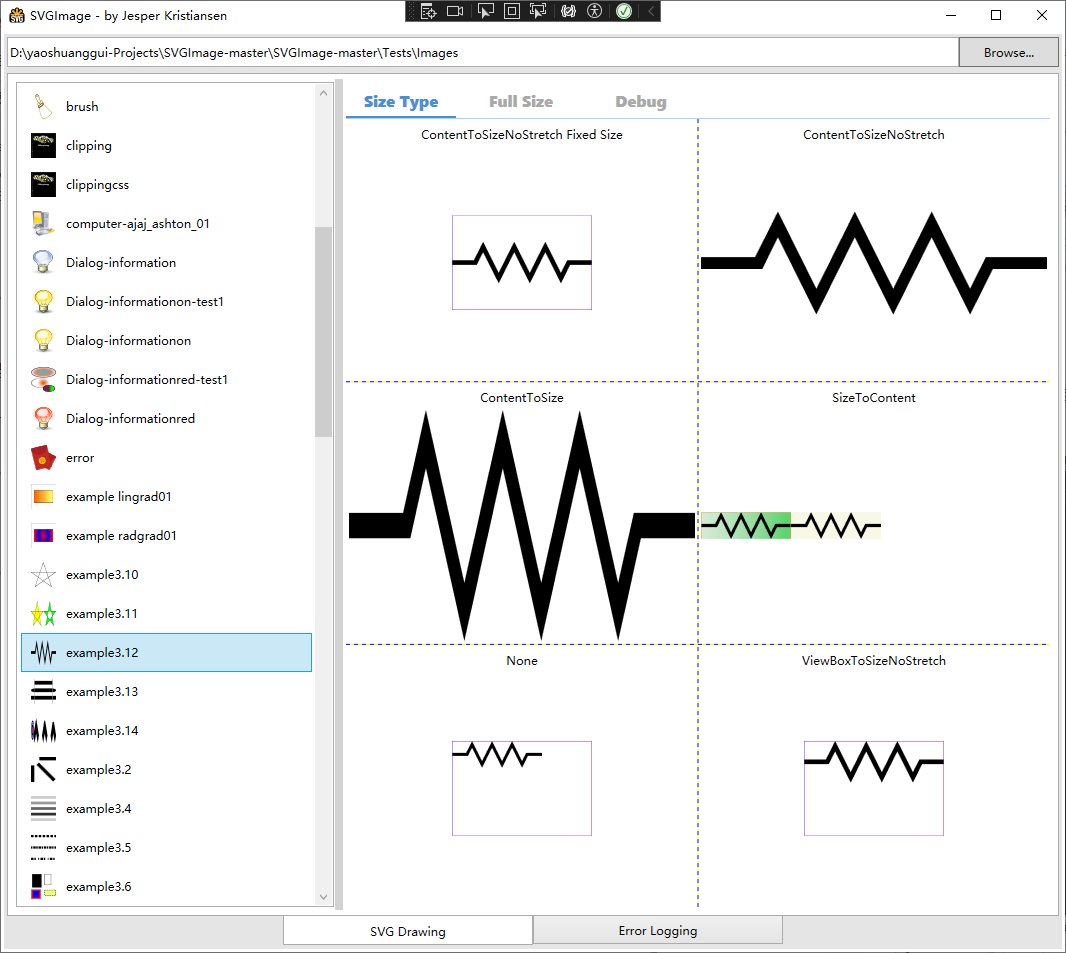The width and height of the screenshot is (1066, 953).
Task: Open the Debug tab
Action: click(x=640, y=102)
